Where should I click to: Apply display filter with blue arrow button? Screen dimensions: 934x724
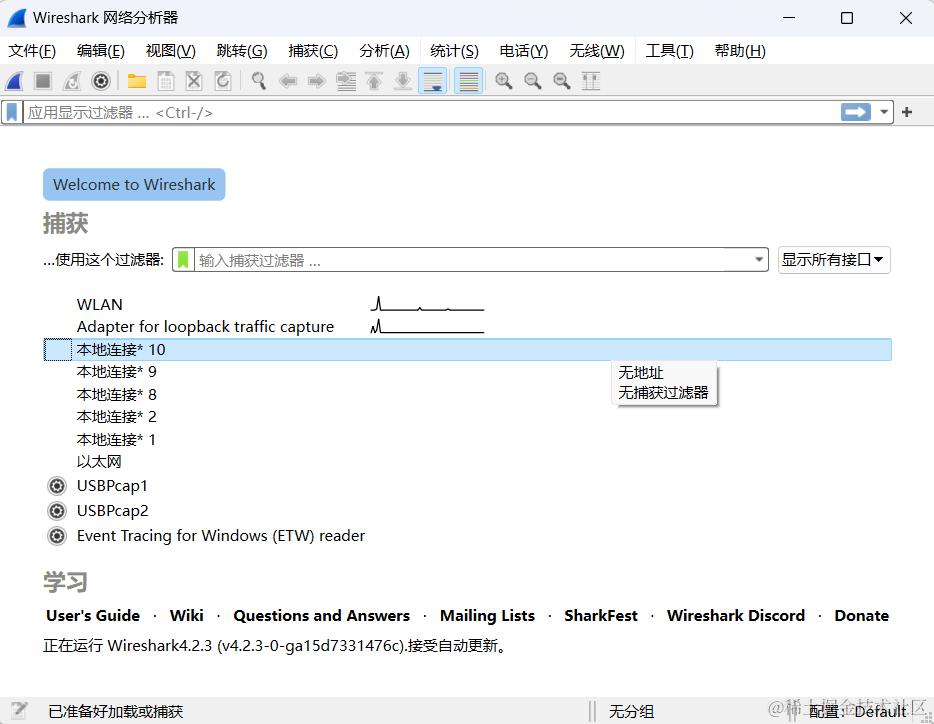point(856,112)
